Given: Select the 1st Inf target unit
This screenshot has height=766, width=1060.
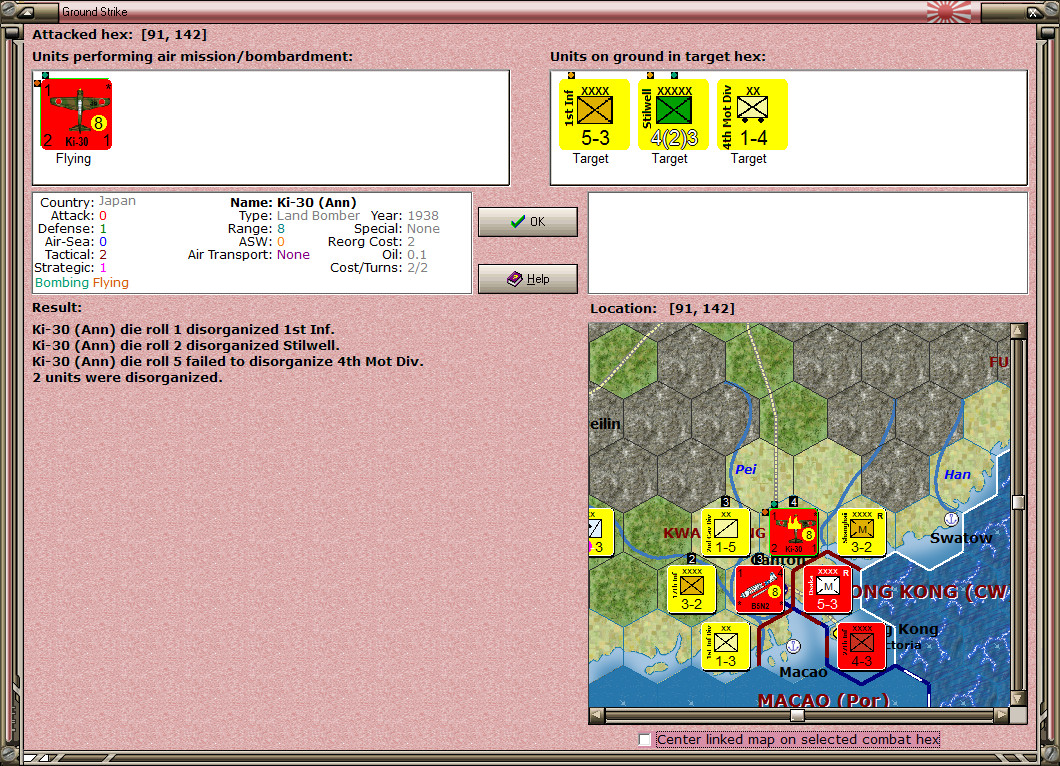Looking at the screenshot, I should click(x=594, y=114).
